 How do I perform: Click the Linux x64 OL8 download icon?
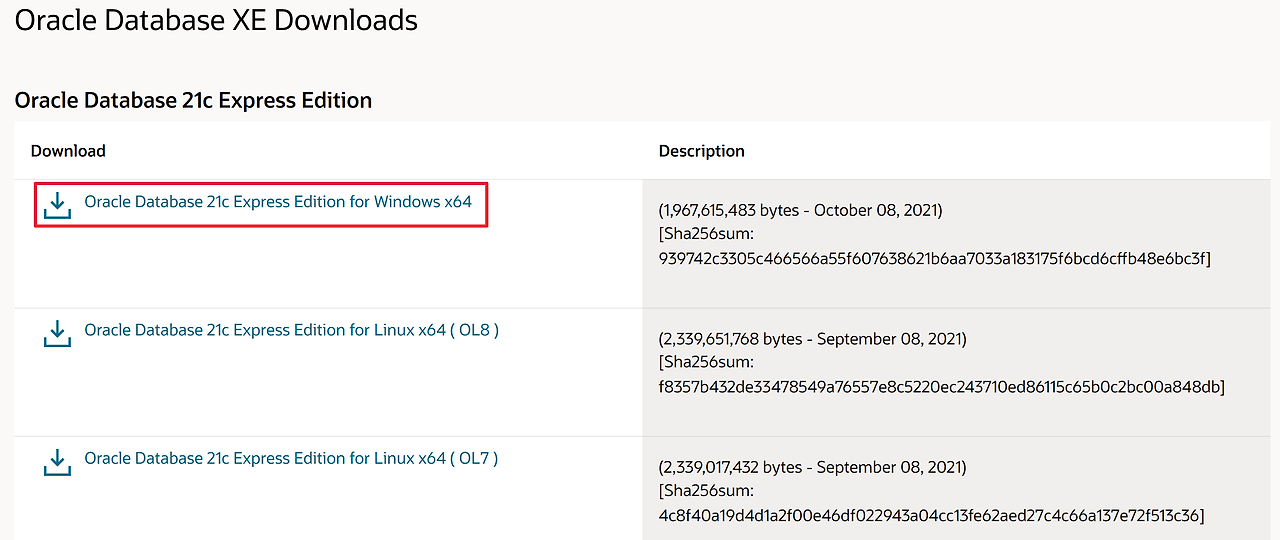(x=58, y=332)
